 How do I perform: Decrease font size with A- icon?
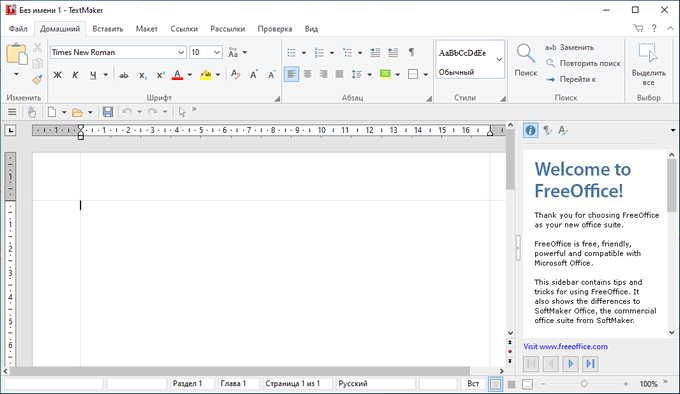(271, 75)
